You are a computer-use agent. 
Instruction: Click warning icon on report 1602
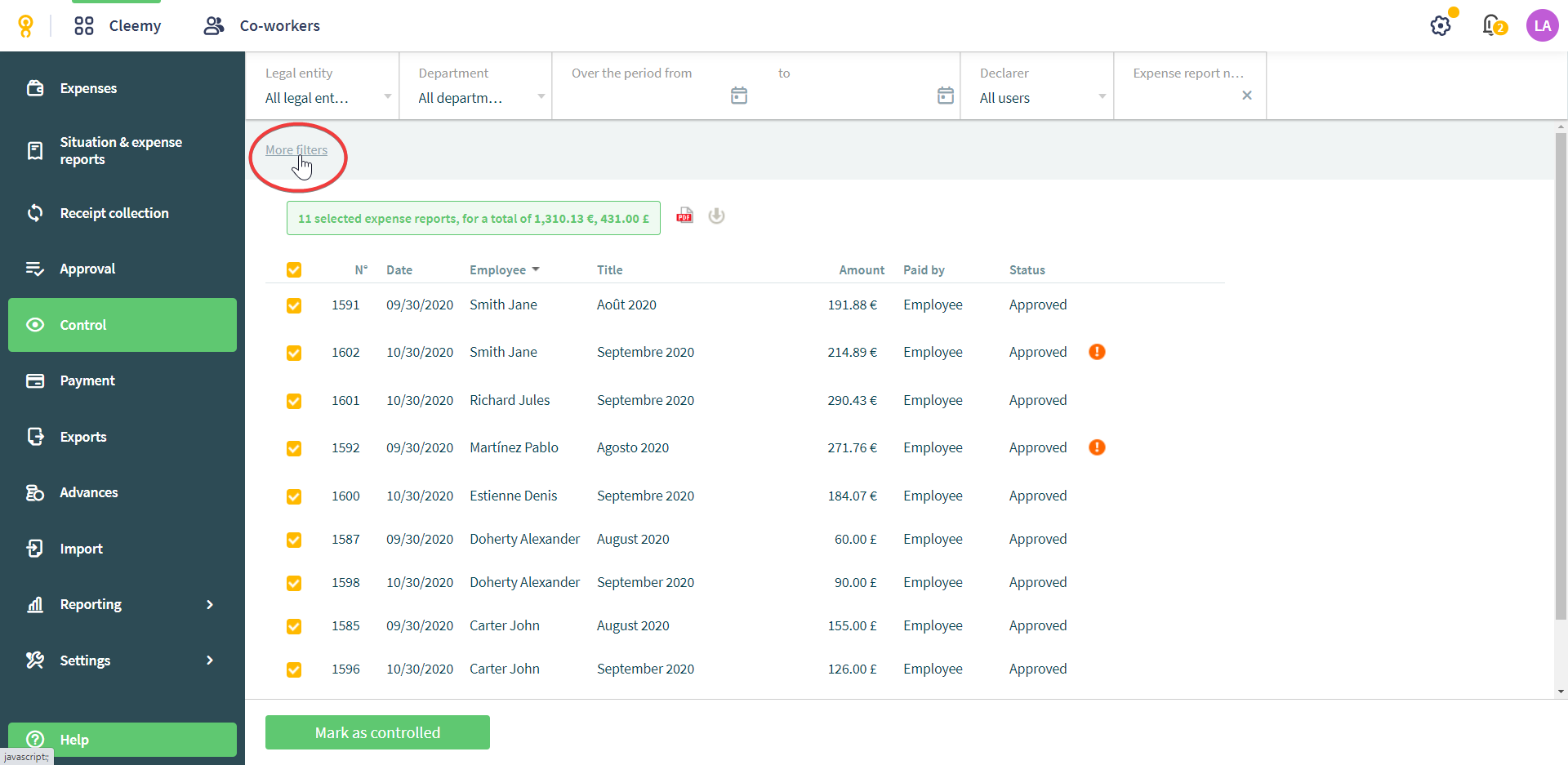tap(1097, 352)
